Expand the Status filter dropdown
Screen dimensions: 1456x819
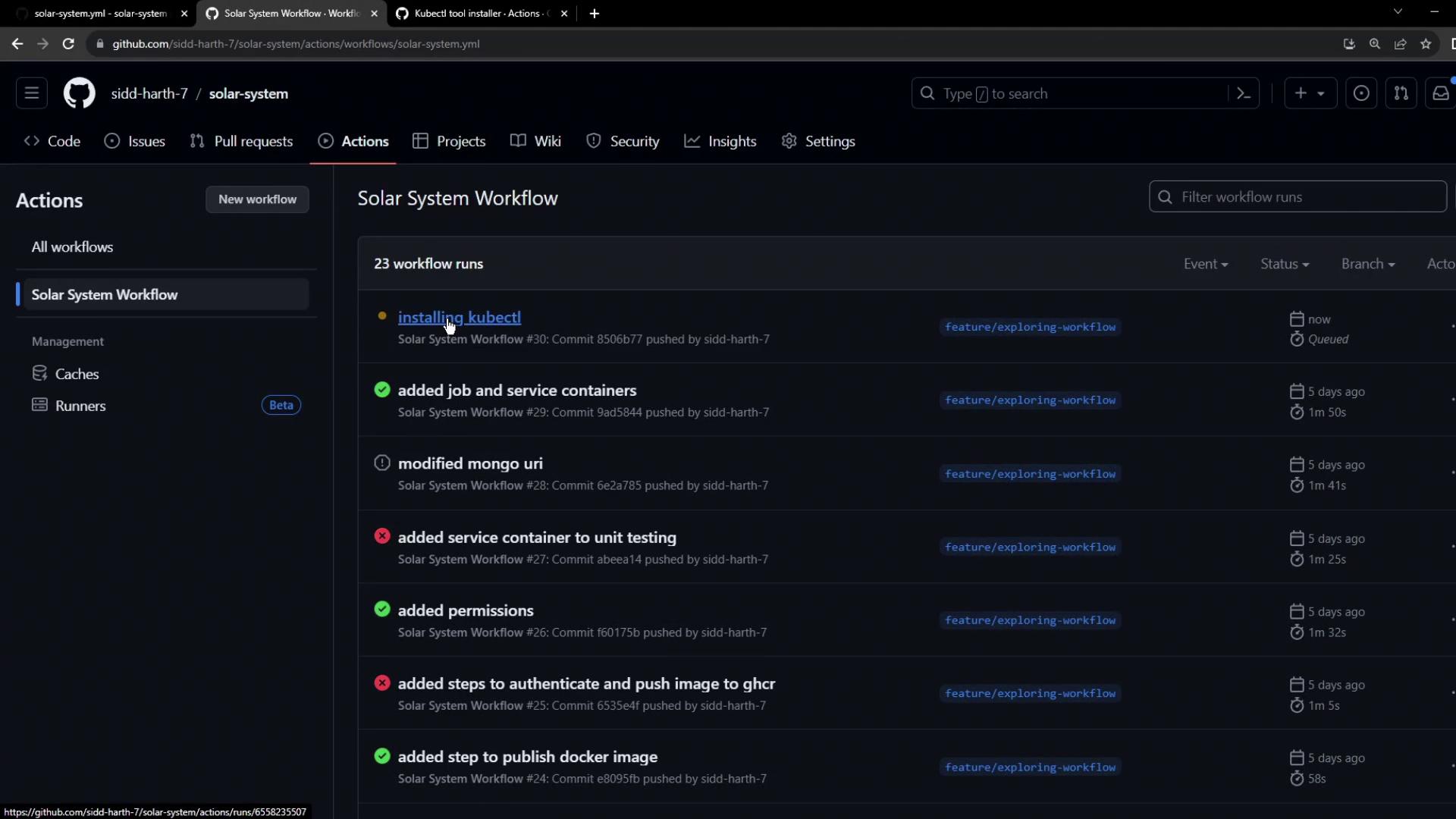click(1284, 264)
